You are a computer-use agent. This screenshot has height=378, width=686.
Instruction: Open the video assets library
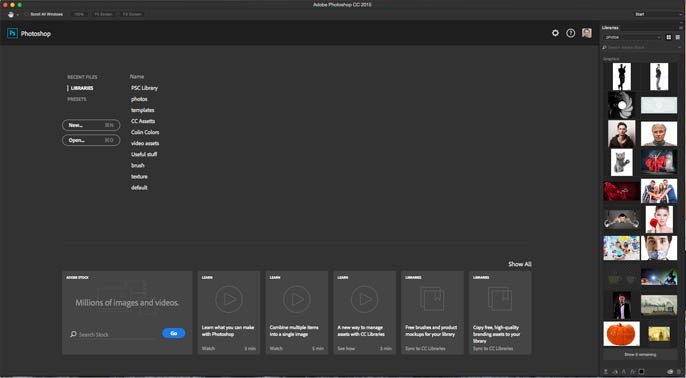coord(145,143)
